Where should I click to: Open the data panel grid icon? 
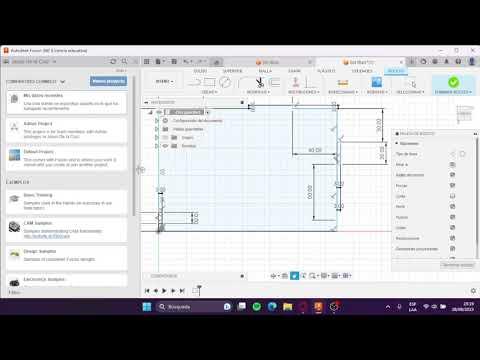click(146, 61)
